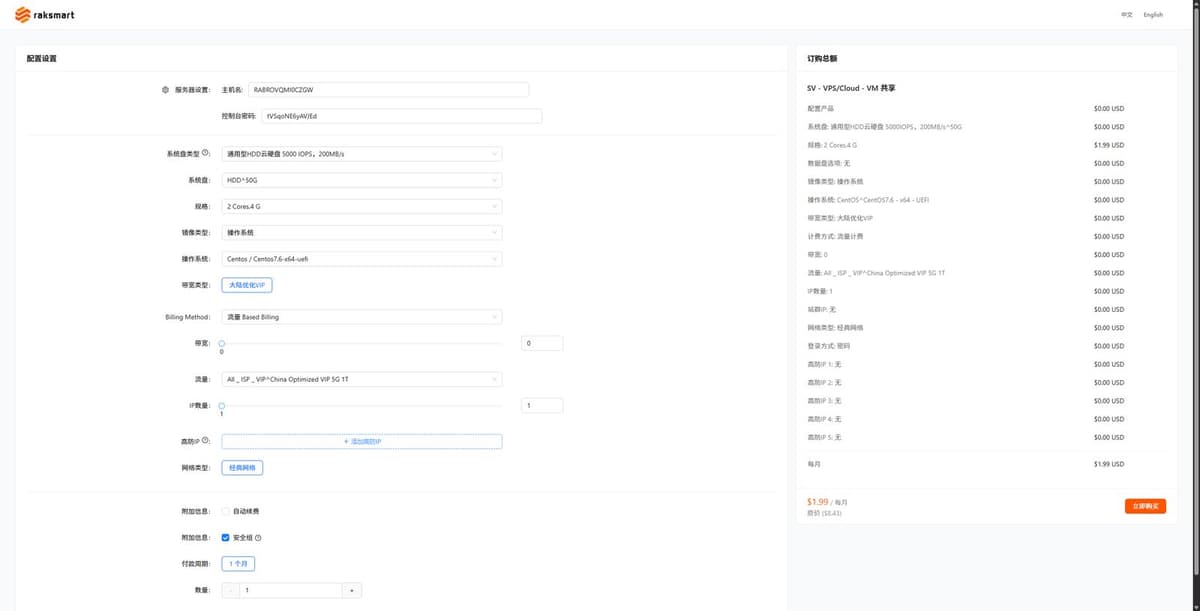Edit the 控制台密码 password field
This screenshot has height=611, width=1200.
coord(402,116)
